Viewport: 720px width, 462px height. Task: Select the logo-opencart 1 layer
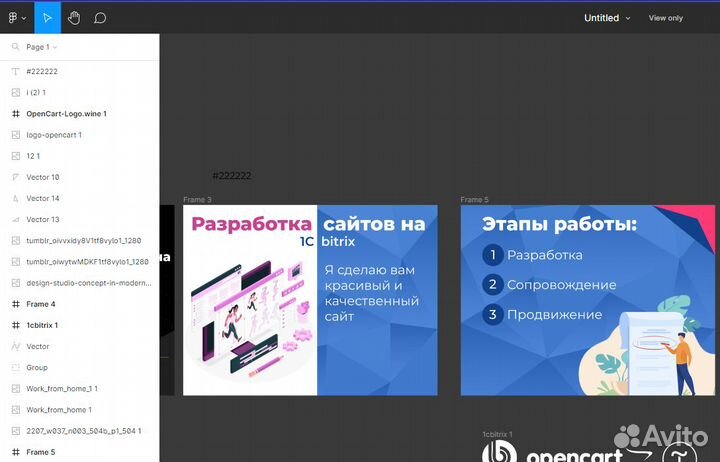point(80,135)
